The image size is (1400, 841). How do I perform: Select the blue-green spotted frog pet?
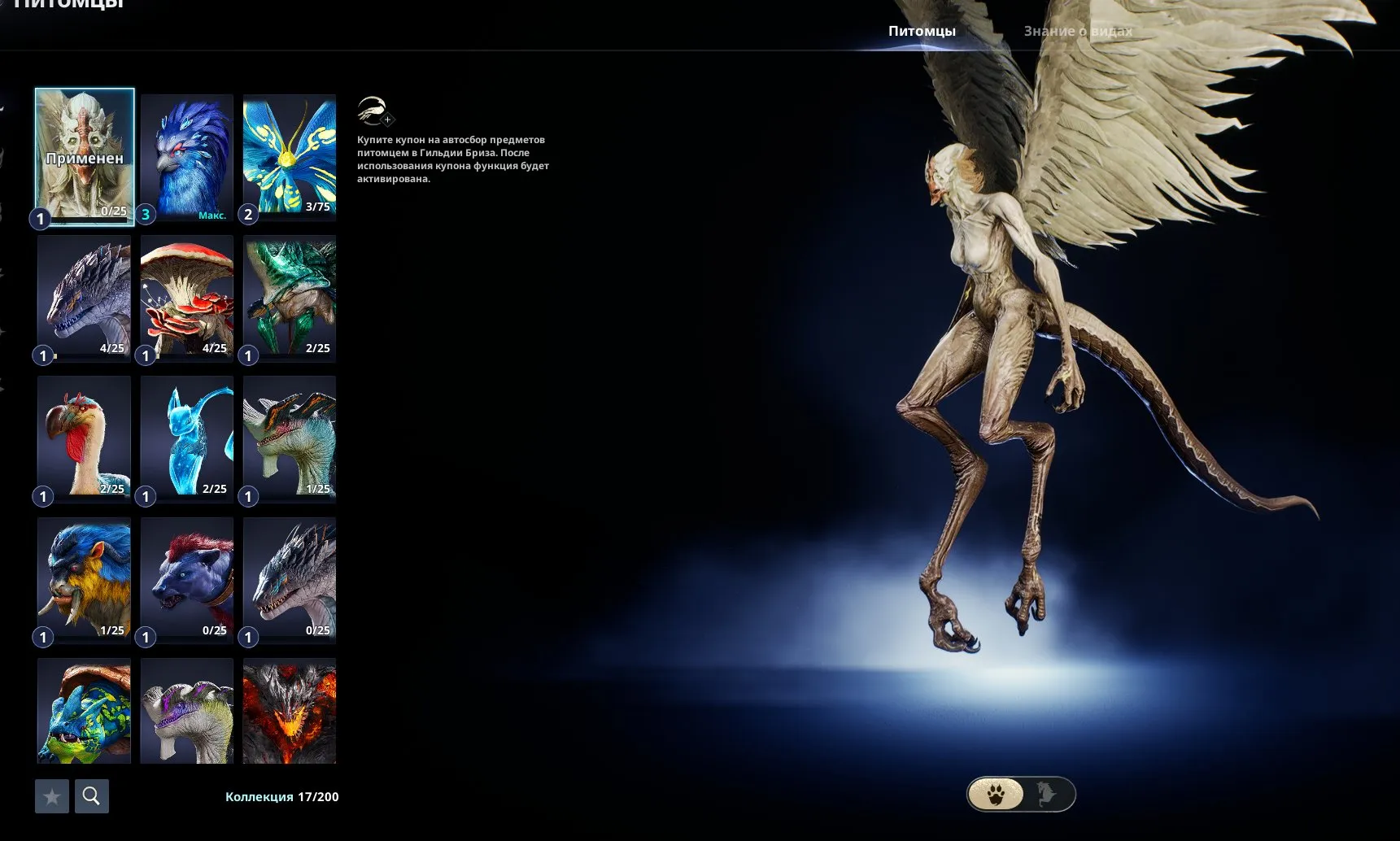(85, 711)
